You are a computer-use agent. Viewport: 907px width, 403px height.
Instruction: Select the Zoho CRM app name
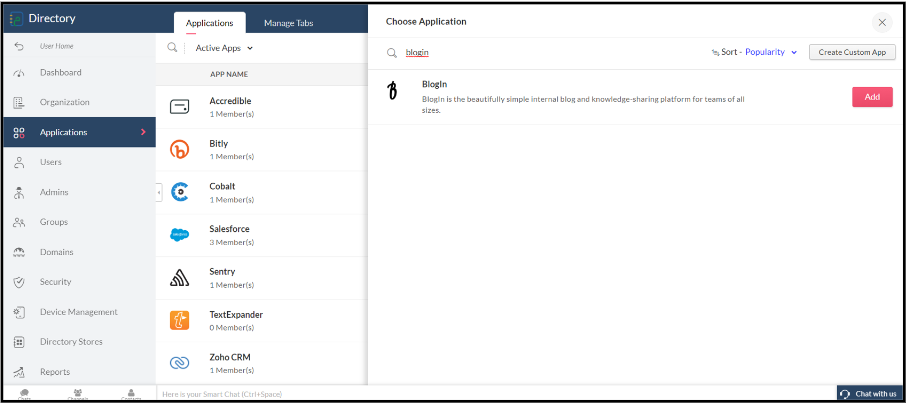[x=230, y=357]
